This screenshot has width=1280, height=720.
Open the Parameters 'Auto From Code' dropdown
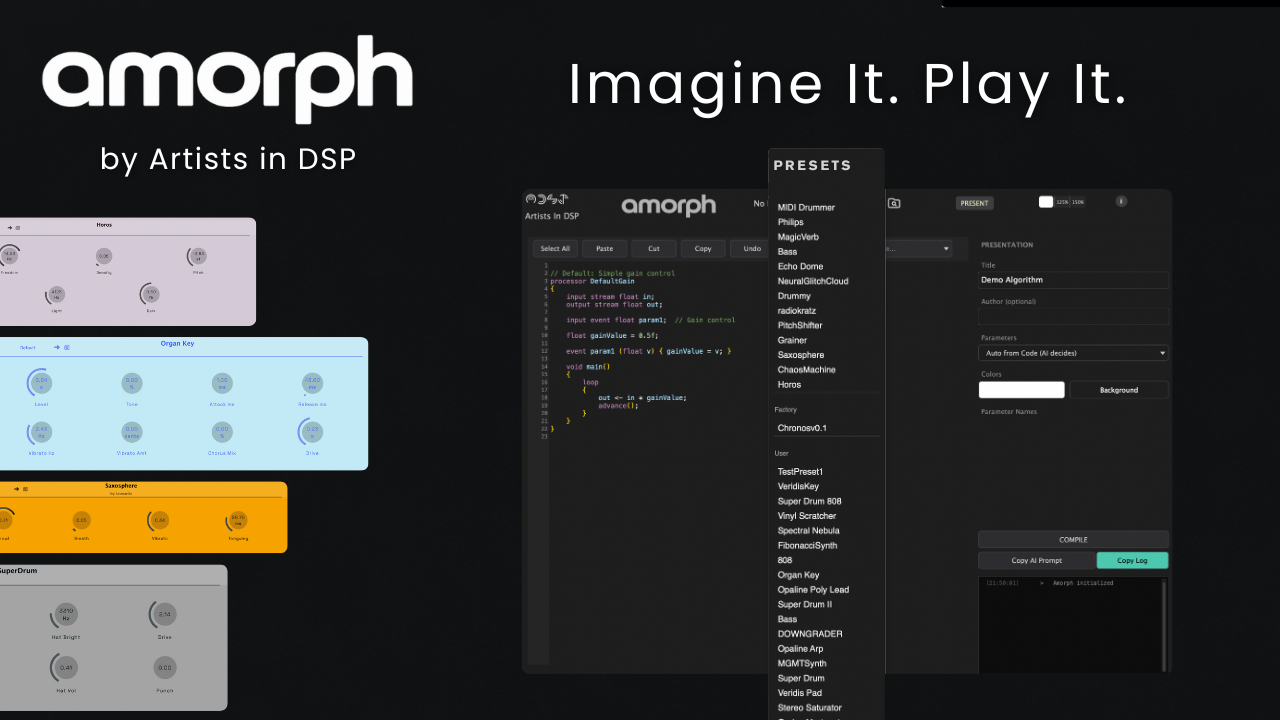click(x=1073, y=353)
